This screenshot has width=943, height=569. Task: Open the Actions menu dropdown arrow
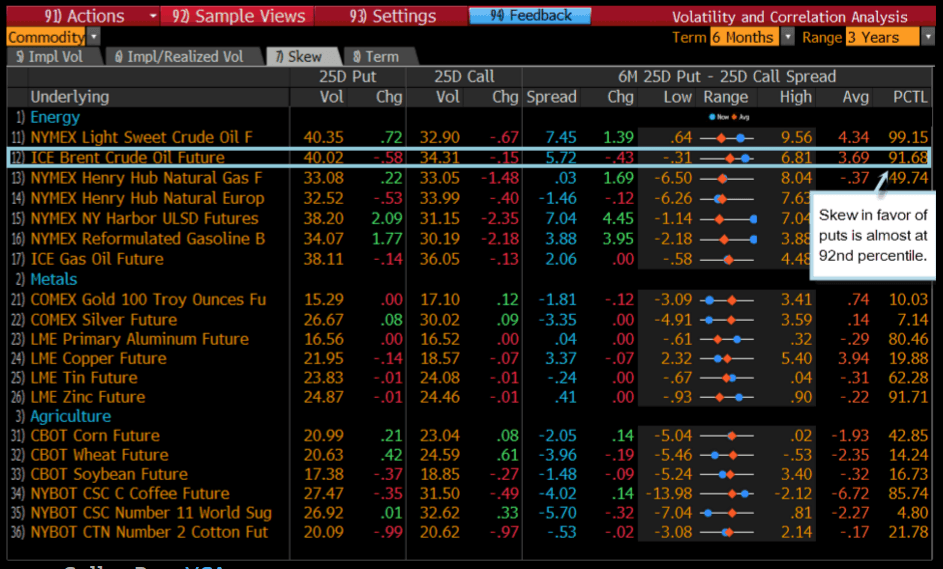coord(153,16)
